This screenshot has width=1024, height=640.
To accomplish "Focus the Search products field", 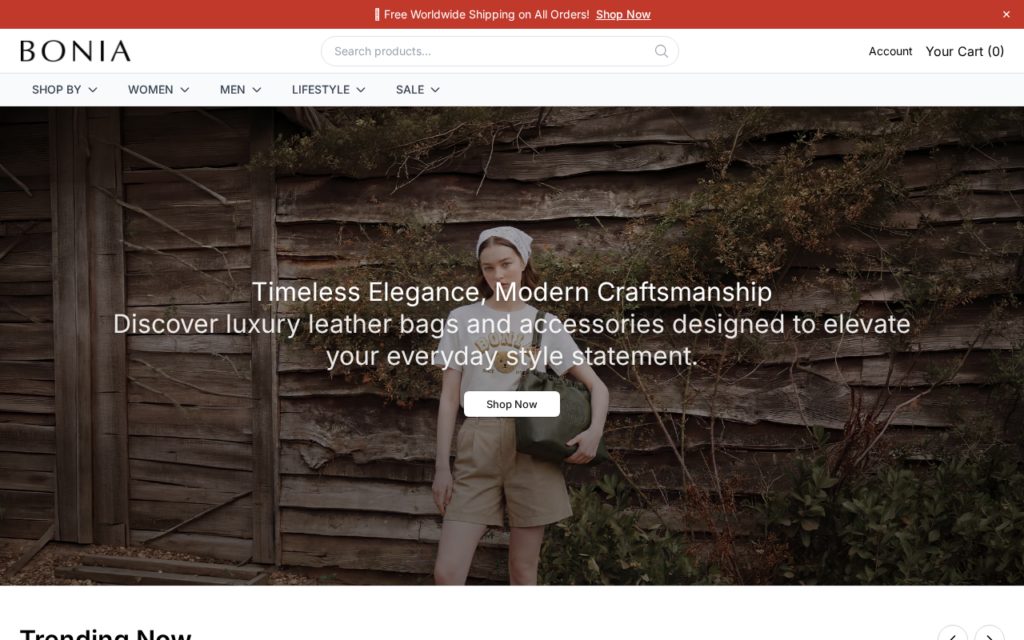I will pos(500,51).
